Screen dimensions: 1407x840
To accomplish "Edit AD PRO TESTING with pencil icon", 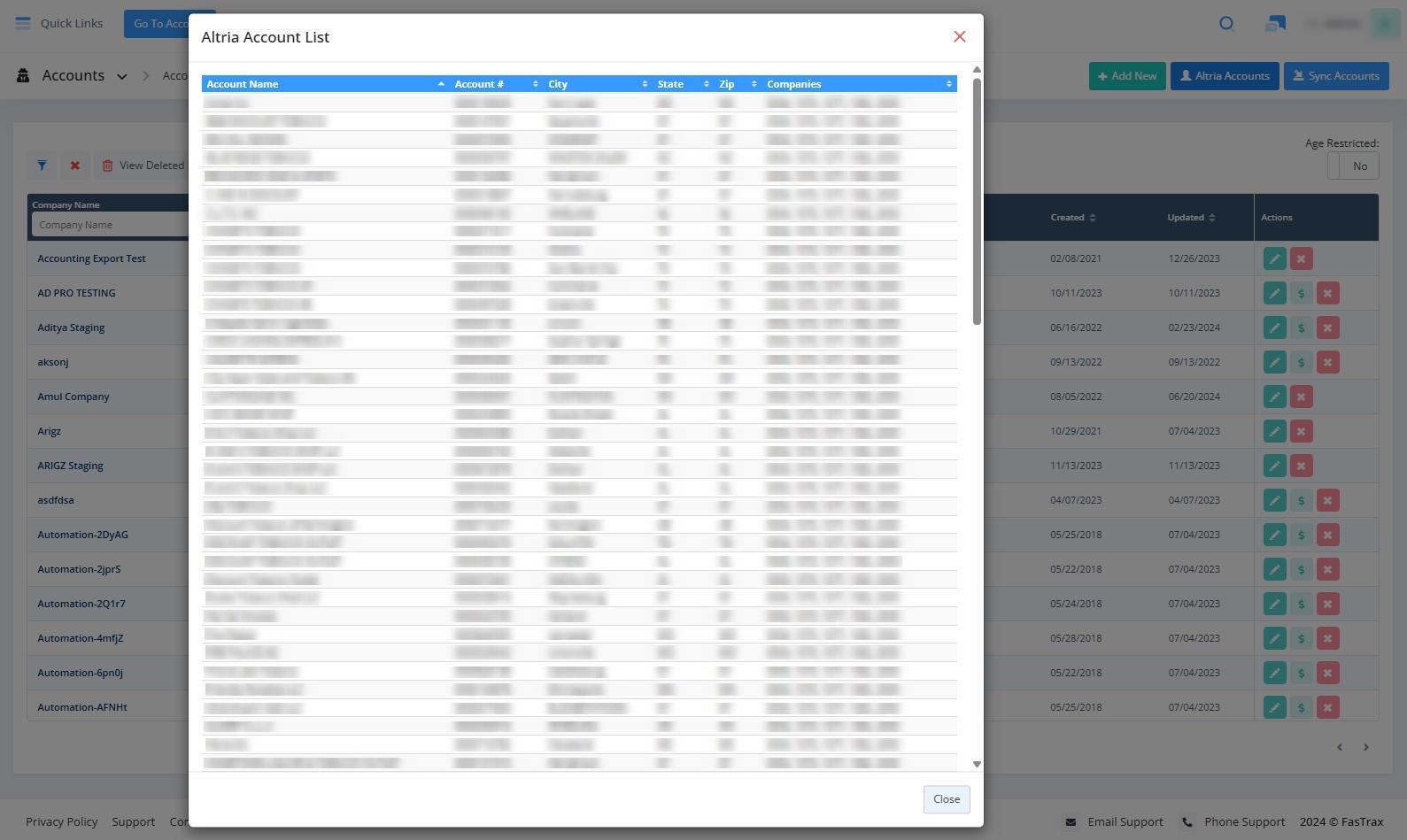I will click(1274, 293).
